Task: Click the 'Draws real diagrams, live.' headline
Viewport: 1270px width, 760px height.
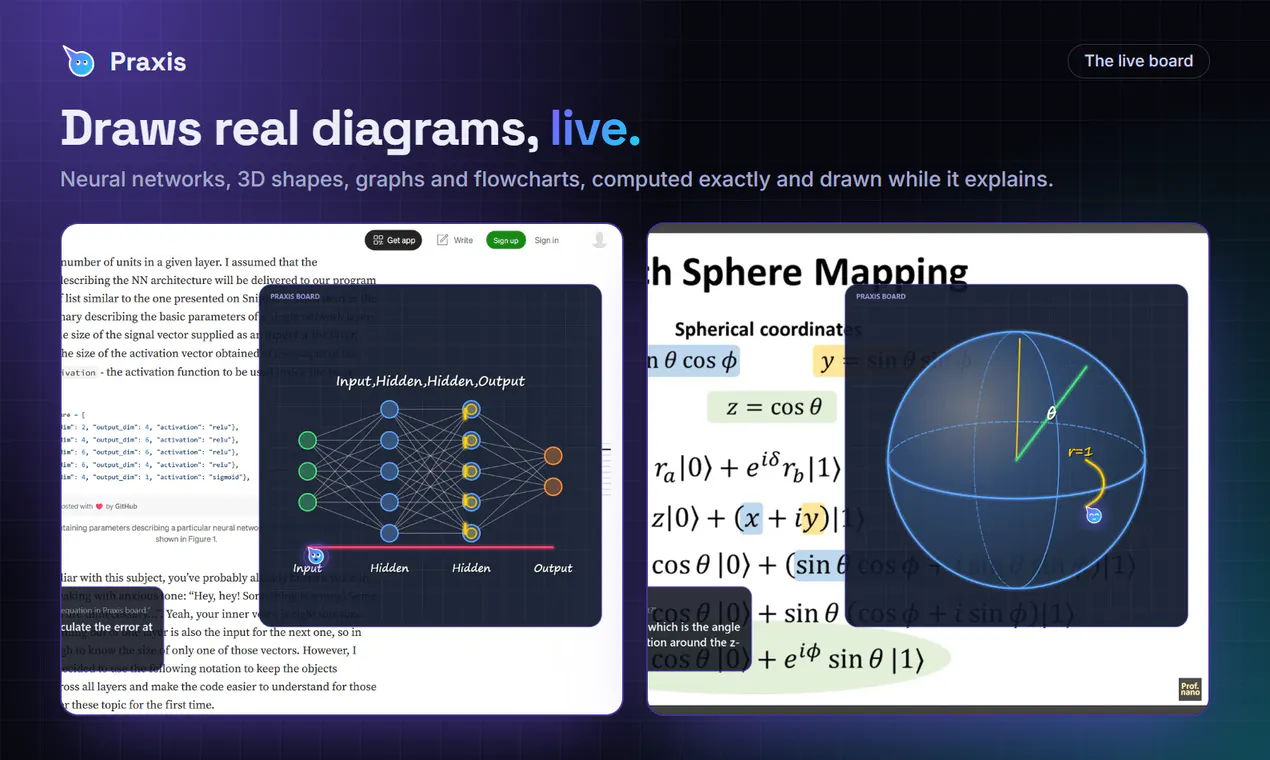Action: [350, 128]
